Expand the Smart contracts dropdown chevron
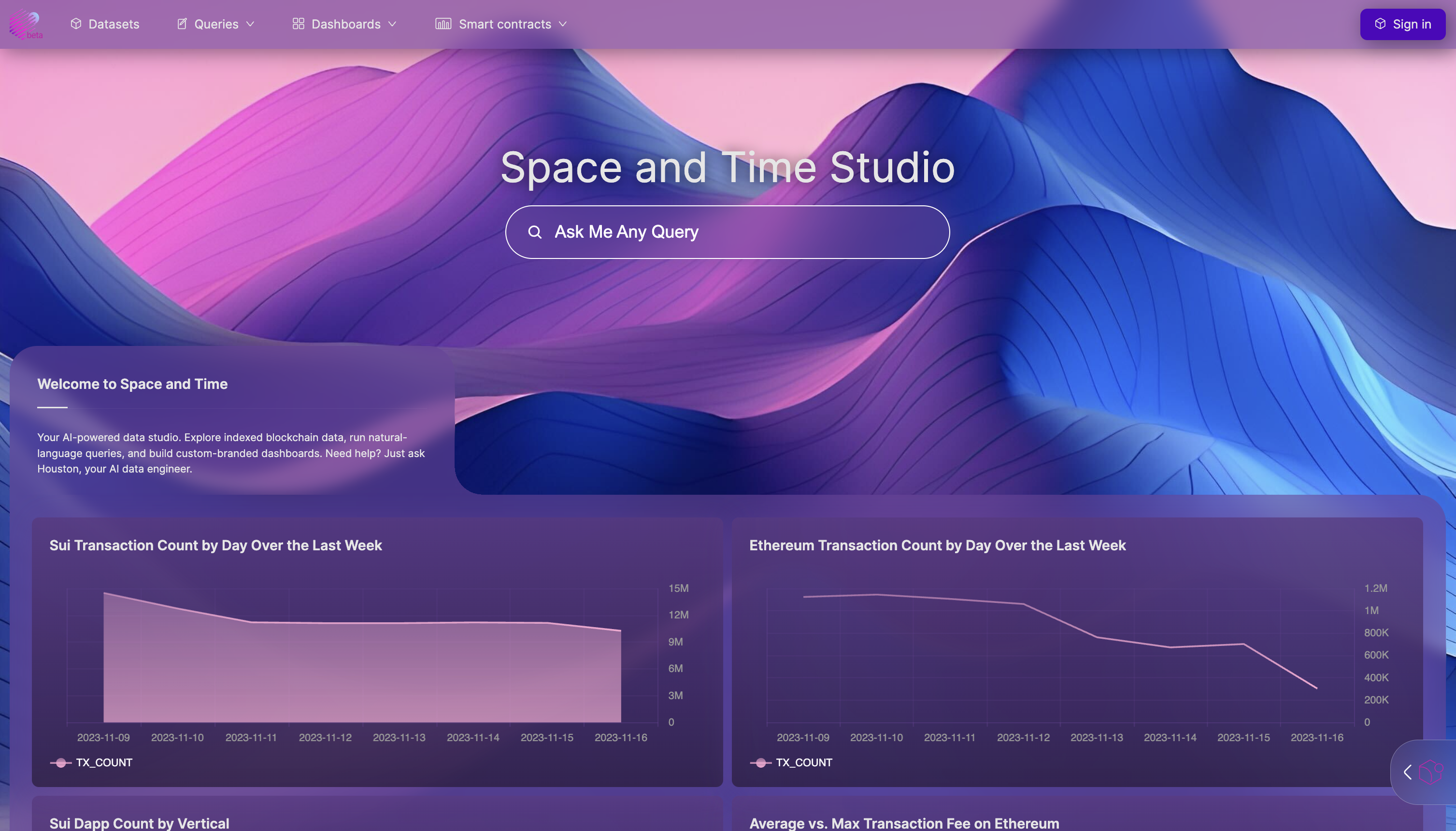 (562, 24)
